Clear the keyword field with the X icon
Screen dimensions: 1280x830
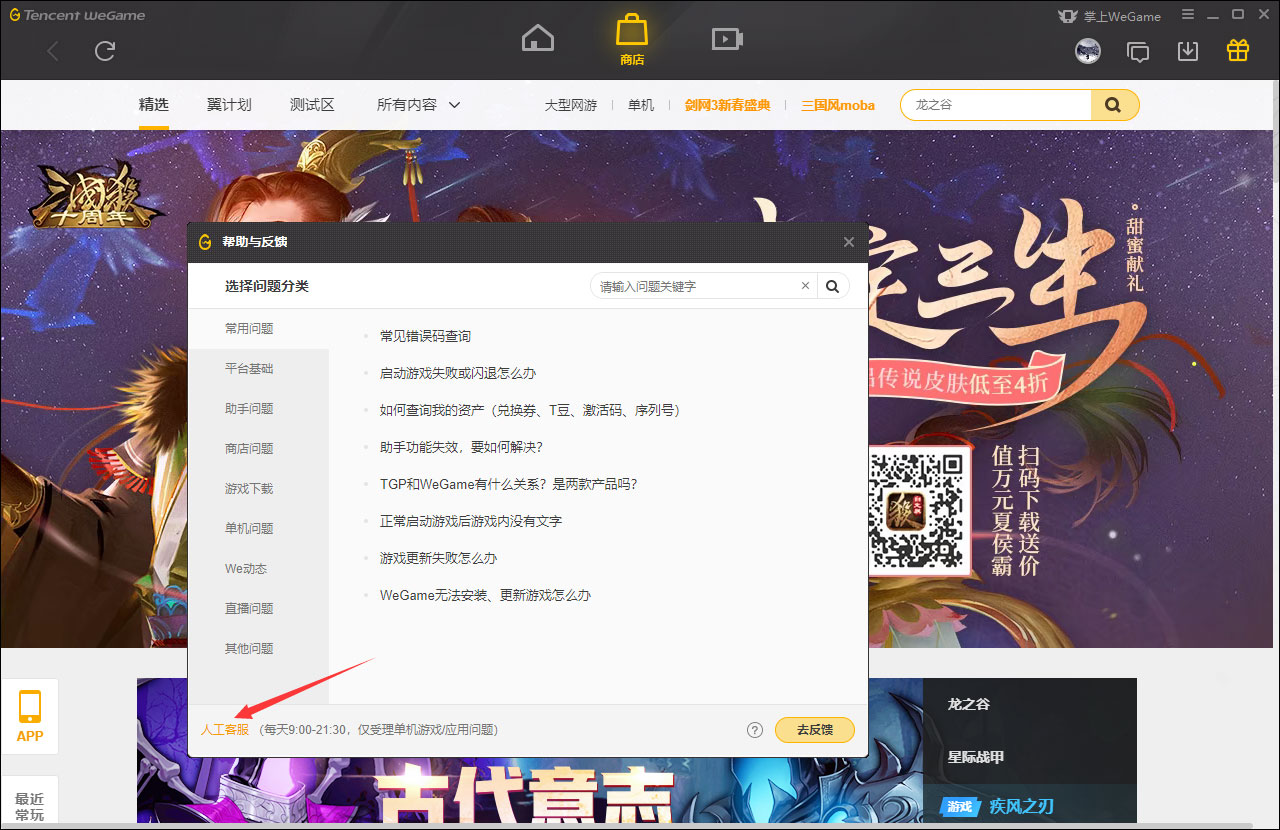805,285
